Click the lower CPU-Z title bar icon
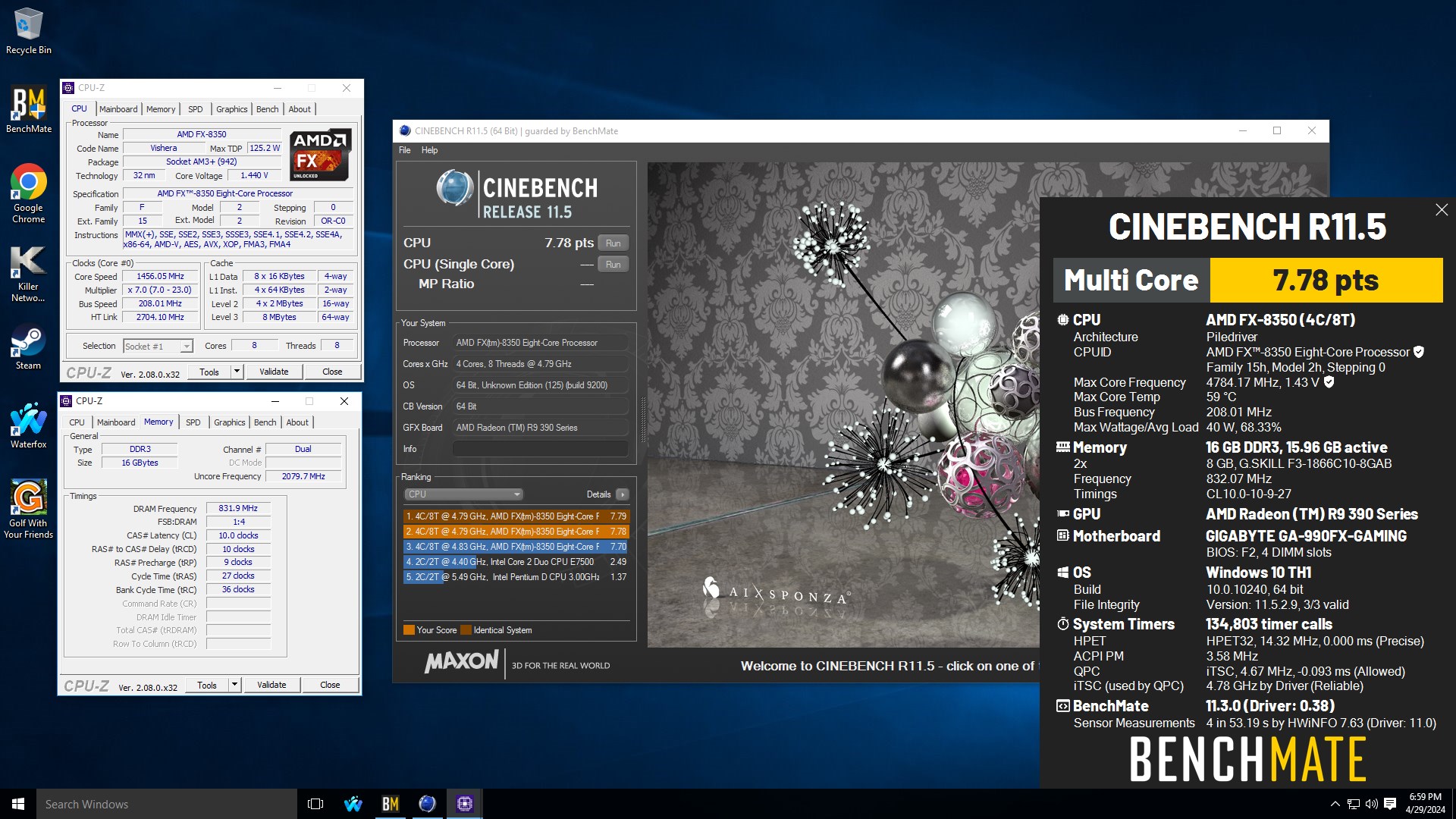This screenshot has width=1456, height=819. coord(66,401)
